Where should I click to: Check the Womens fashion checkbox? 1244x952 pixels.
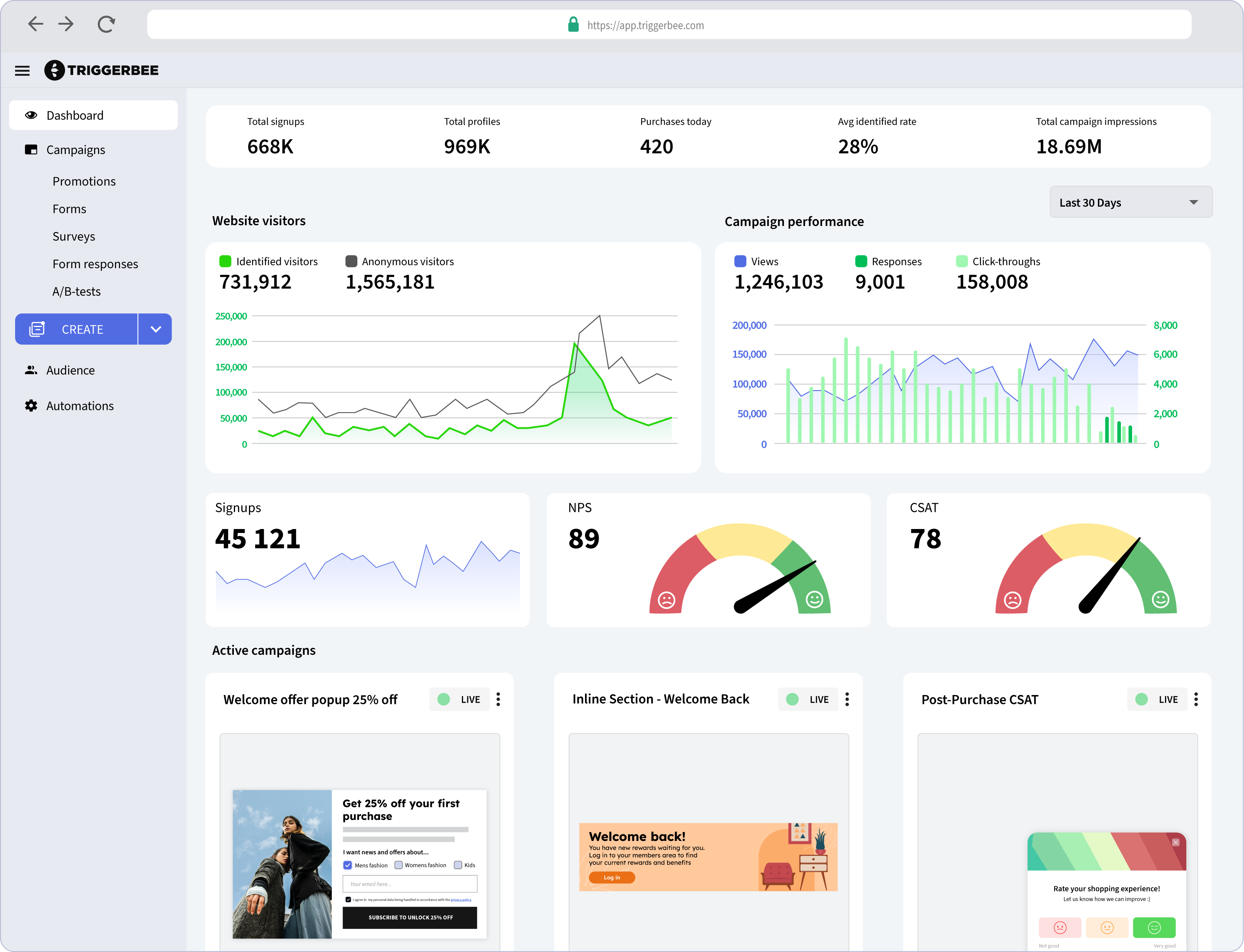click(399, 865)
